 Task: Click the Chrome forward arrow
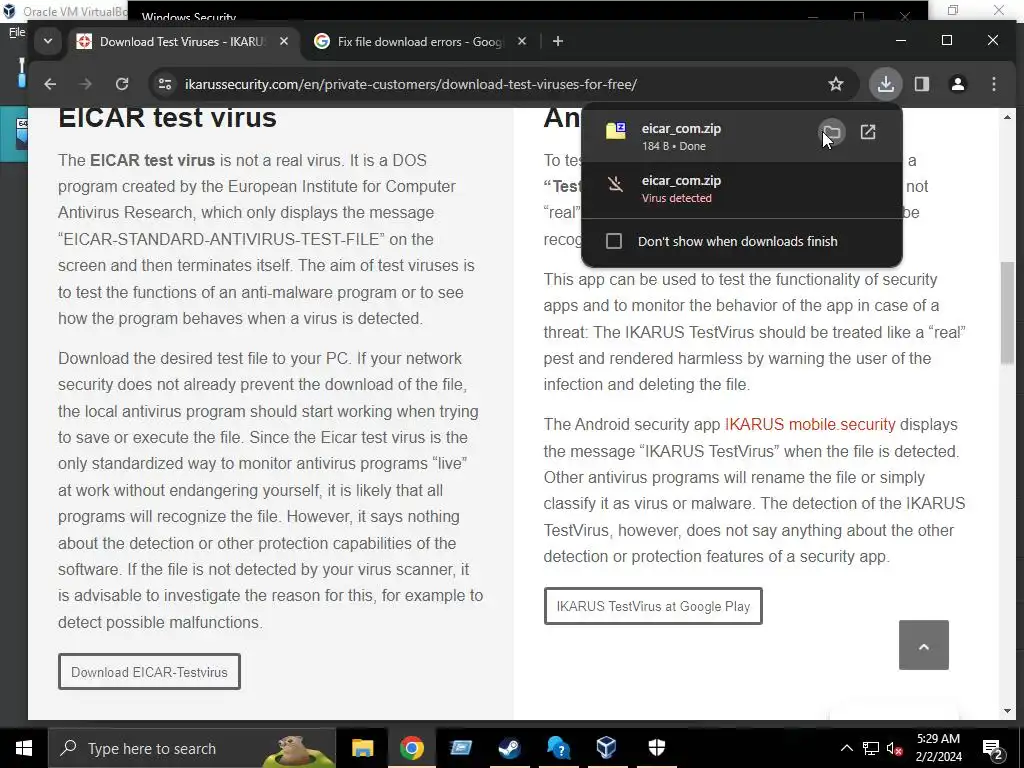click(86, 84)
